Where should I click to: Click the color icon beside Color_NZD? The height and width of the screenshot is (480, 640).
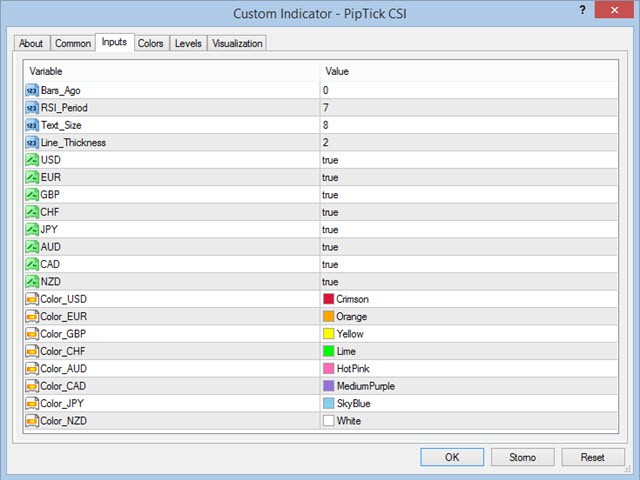(x=32, y=421)
